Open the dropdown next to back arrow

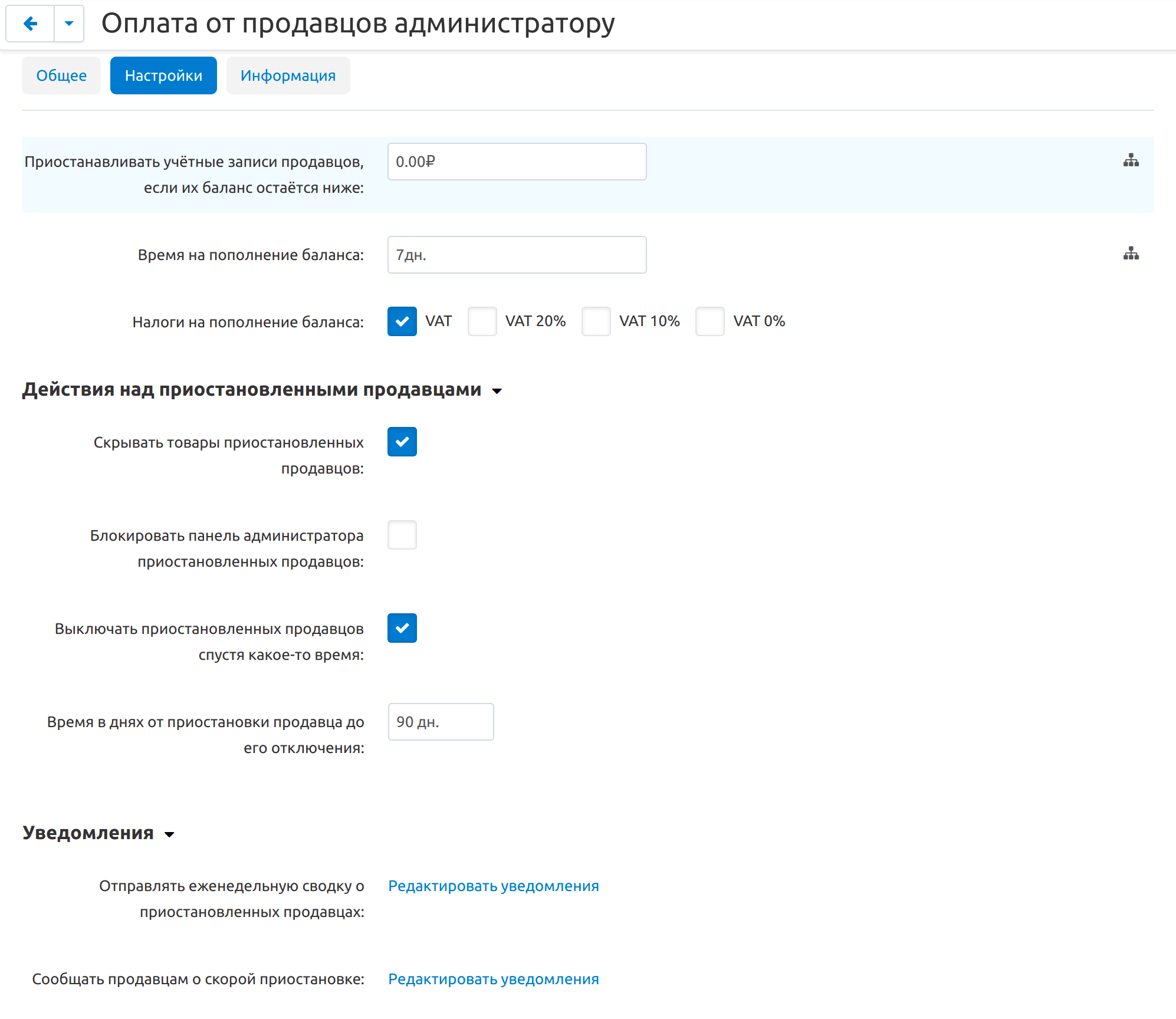[x=69, y=24]
